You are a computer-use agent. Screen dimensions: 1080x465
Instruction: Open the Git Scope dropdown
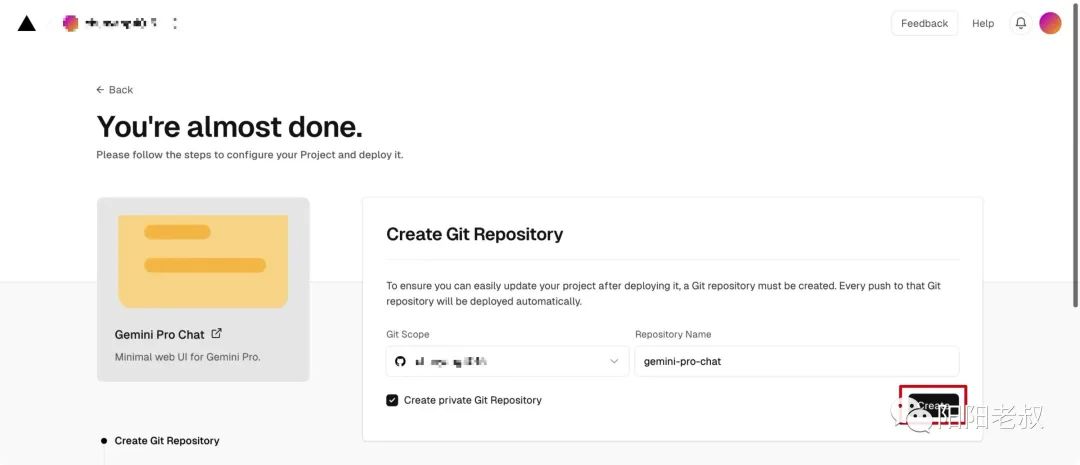[x=508, y=361]
